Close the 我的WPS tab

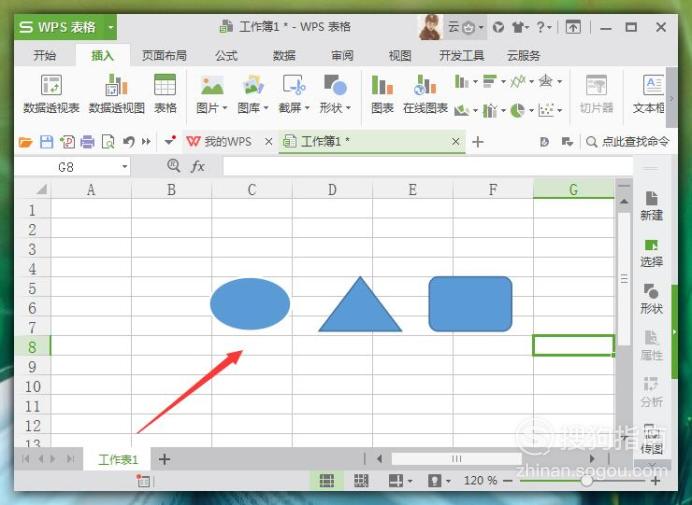269,142
